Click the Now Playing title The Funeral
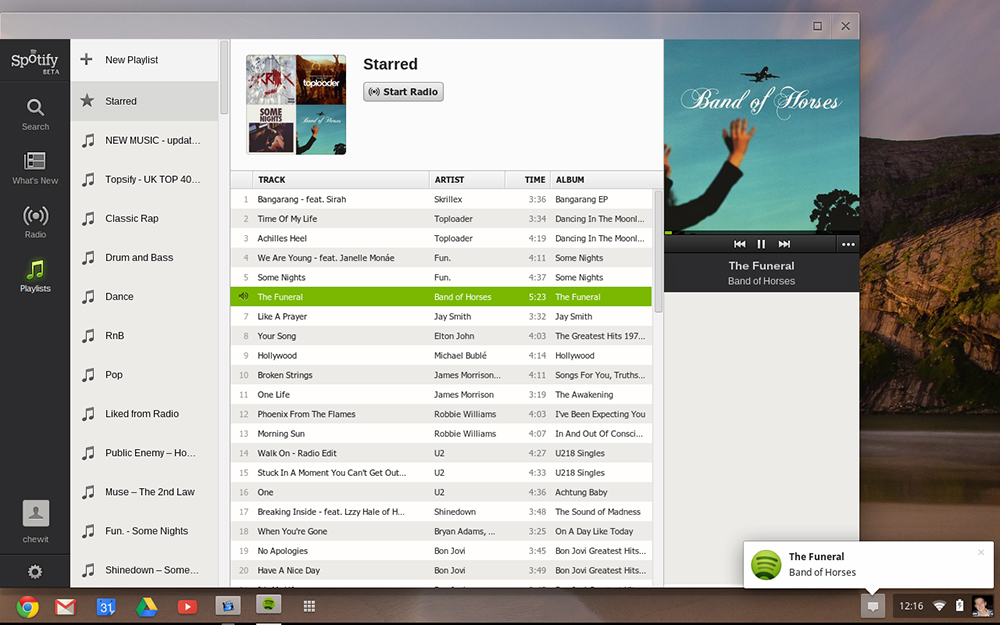The width and height of the screenshot is (1000, 625). point(761,266)
